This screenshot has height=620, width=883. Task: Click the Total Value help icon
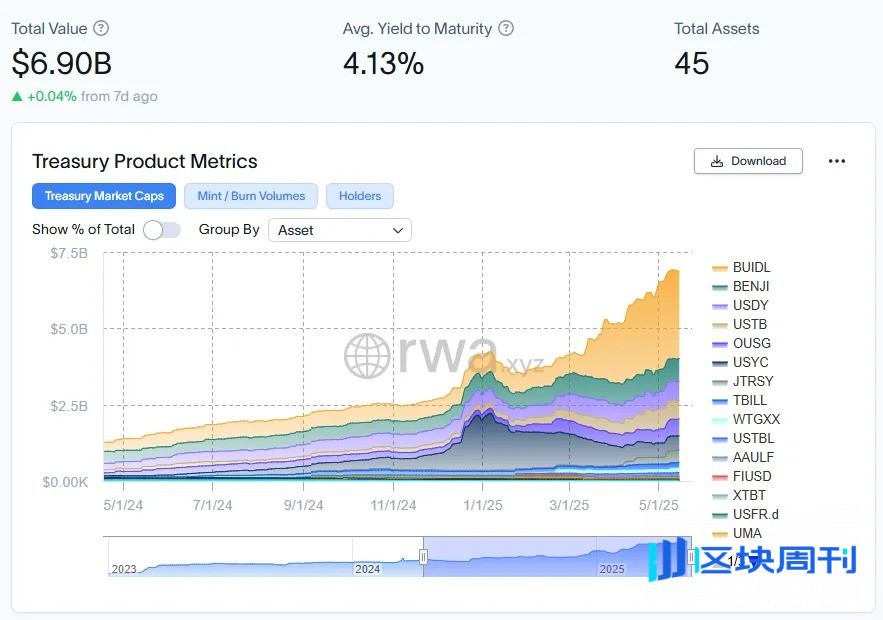click(x=101, y=28)
